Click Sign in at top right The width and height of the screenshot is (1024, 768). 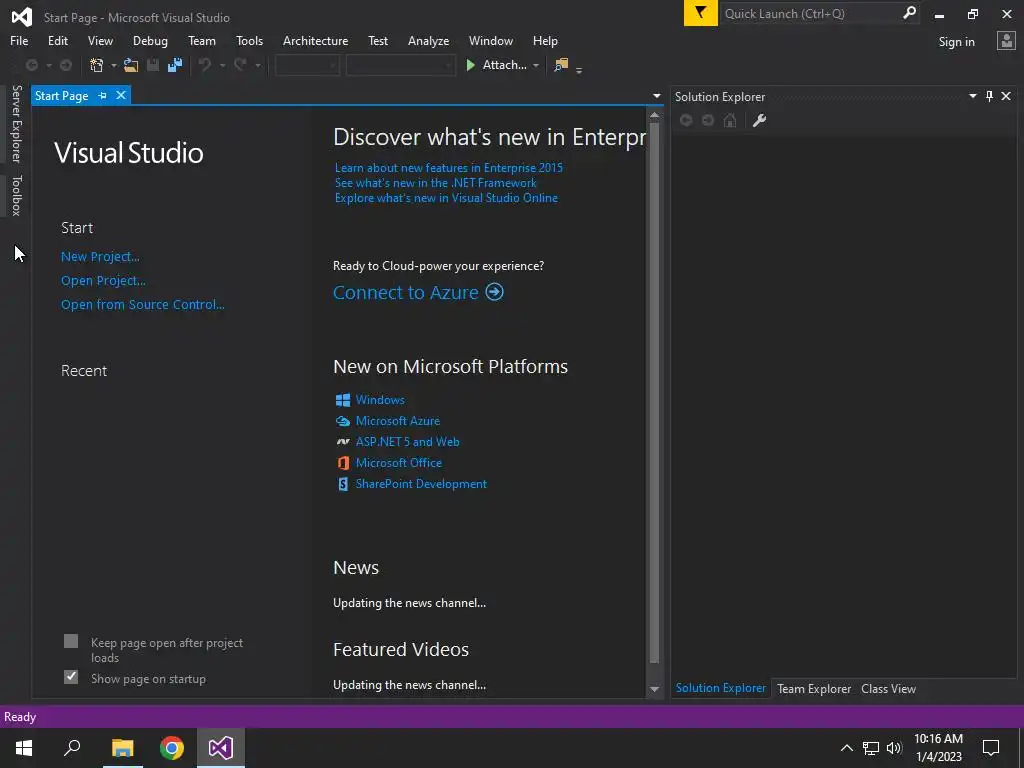coord(957,42)
